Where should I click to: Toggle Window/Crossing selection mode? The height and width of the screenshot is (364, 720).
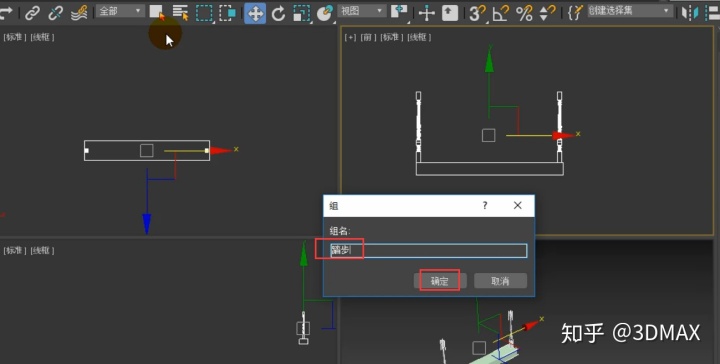(x=228, y=13)
